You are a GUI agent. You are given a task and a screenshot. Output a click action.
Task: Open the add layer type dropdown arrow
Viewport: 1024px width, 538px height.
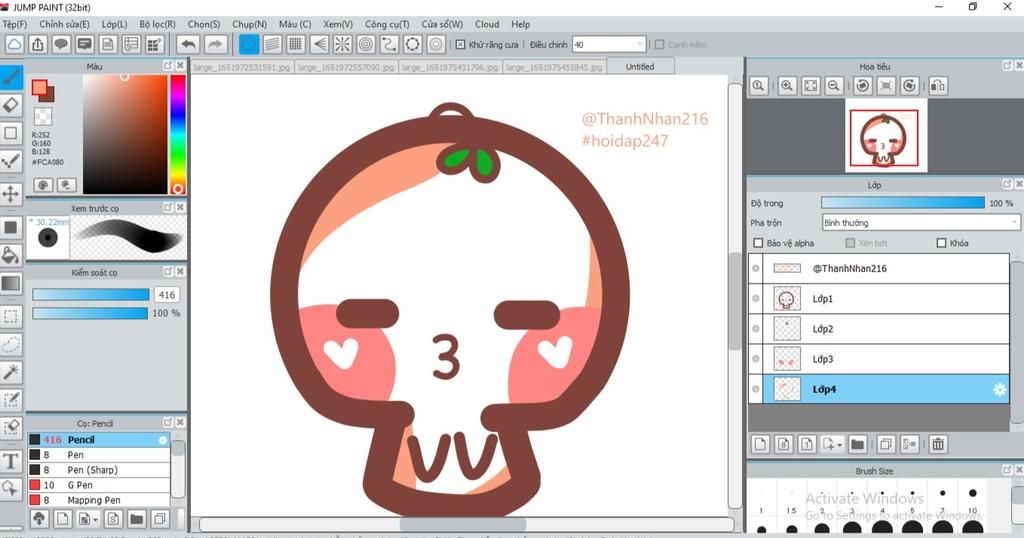click(x=840, y=445)
